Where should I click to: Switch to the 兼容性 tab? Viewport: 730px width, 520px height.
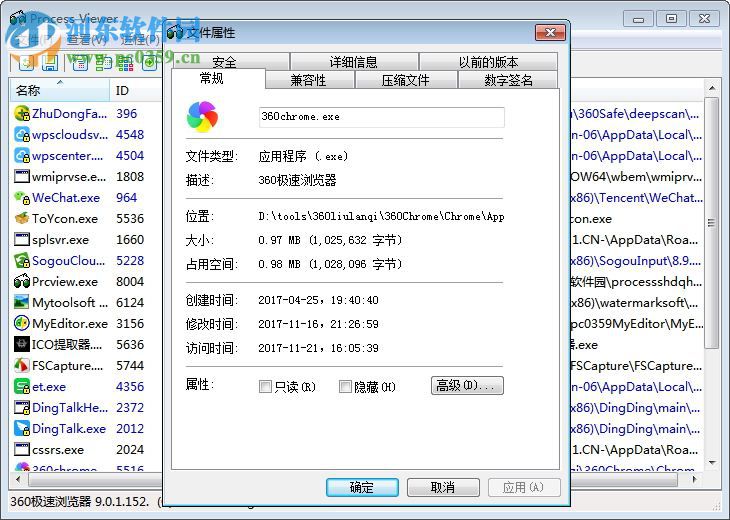308,80
